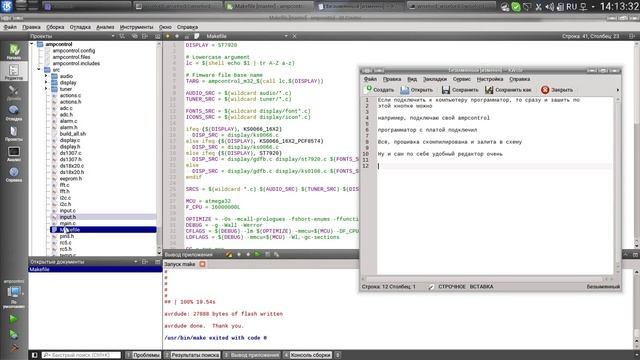Expand hidden Kate toolbar items arrow
Image resolution: width=640 pixels, height=360 pixels.
(617, 90)
